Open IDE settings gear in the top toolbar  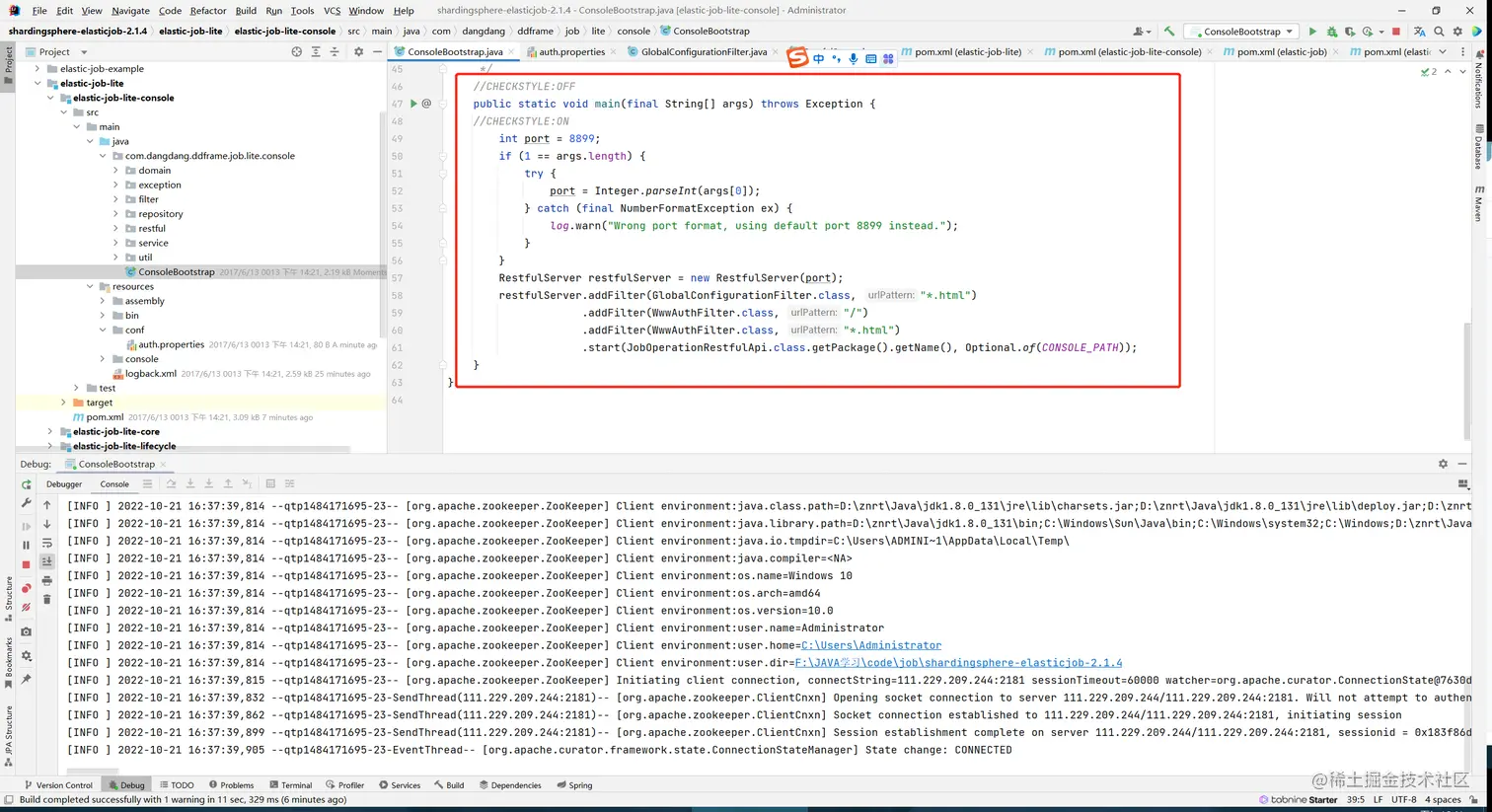1457,32
